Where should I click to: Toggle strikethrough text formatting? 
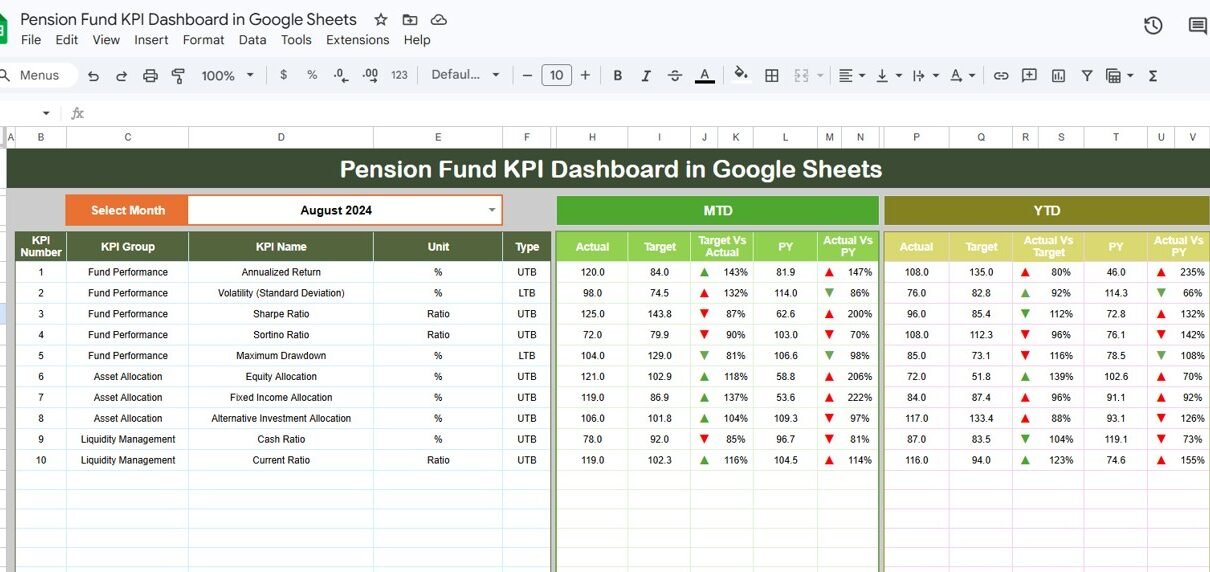[x=675, y=75]
